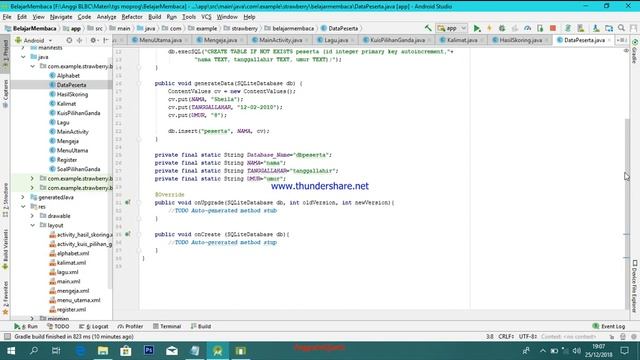The width and height of the screenshot is (640, 360).
Task: Click the Make Project hammer icon
Action: coord(428,28)
